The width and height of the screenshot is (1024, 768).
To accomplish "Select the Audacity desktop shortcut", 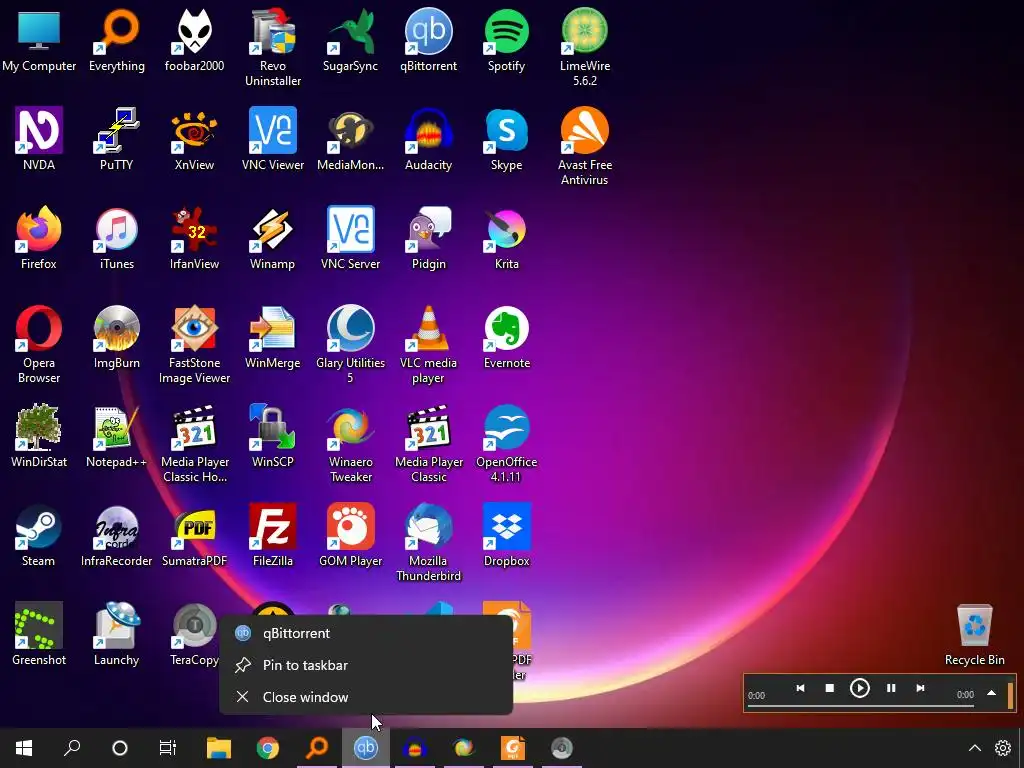I will point(429,140).
